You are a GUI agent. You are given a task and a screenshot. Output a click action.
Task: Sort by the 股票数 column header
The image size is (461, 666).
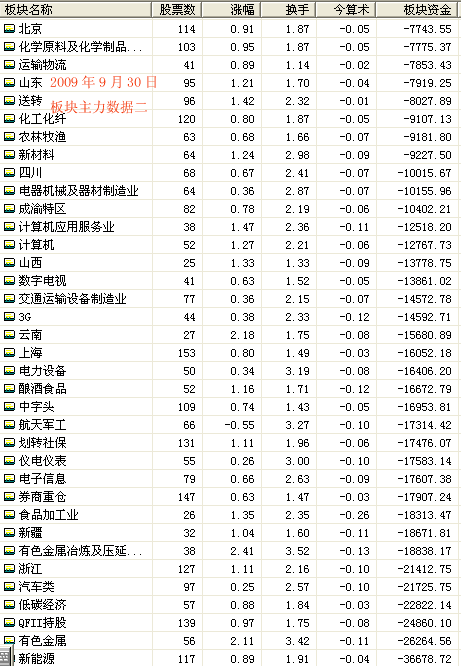(177, 9)
